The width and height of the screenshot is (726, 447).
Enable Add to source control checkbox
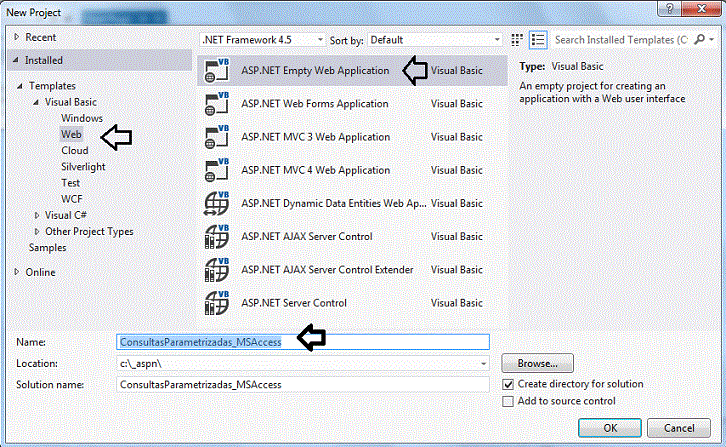click(x=508, y=401)
